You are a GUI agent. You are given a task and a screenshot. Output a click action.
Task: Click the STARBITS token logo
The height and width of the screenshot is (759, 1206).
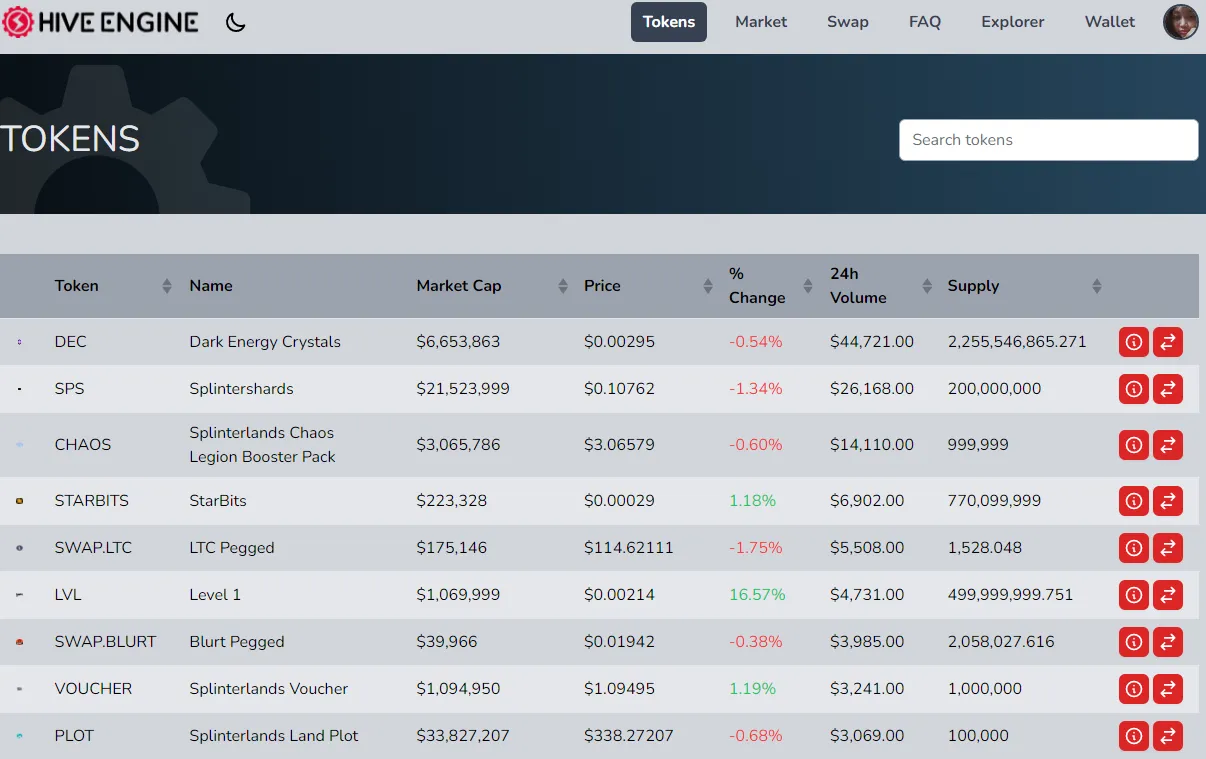[19, 501]
